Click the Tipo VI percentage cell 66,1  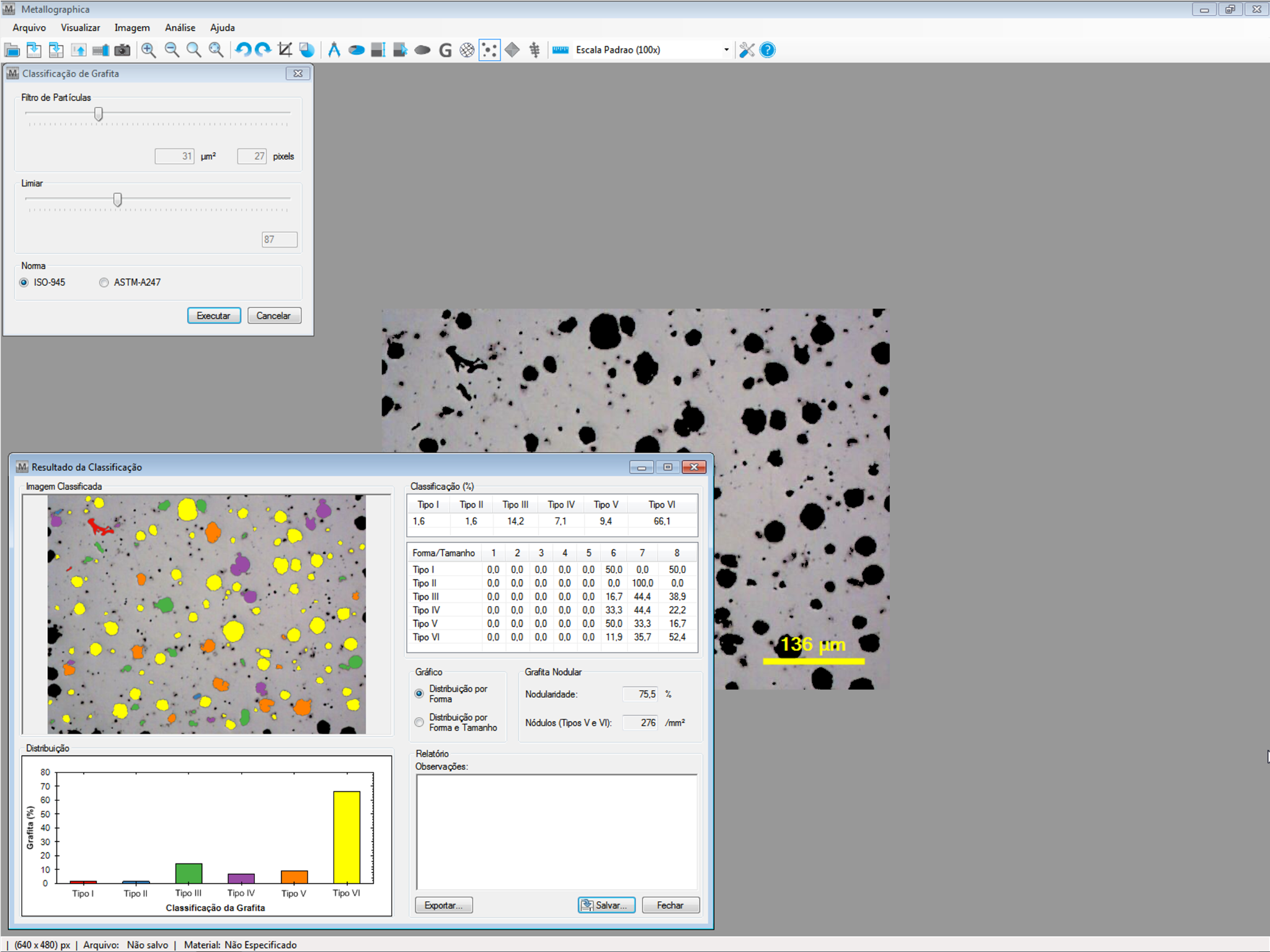tap(662, 521)
